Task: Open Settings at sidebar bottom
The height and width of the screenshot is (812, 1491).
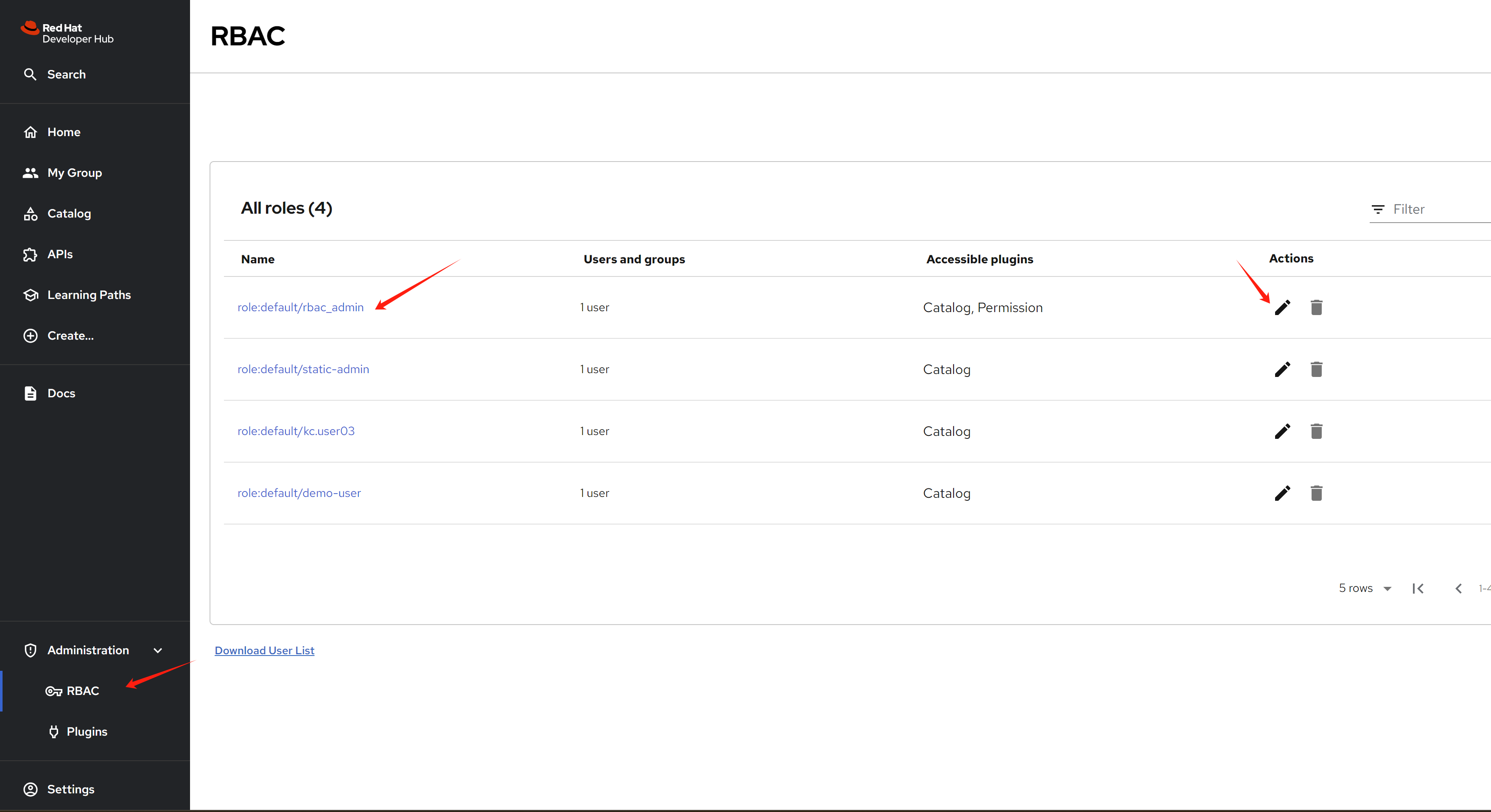Action: [70, 790]
